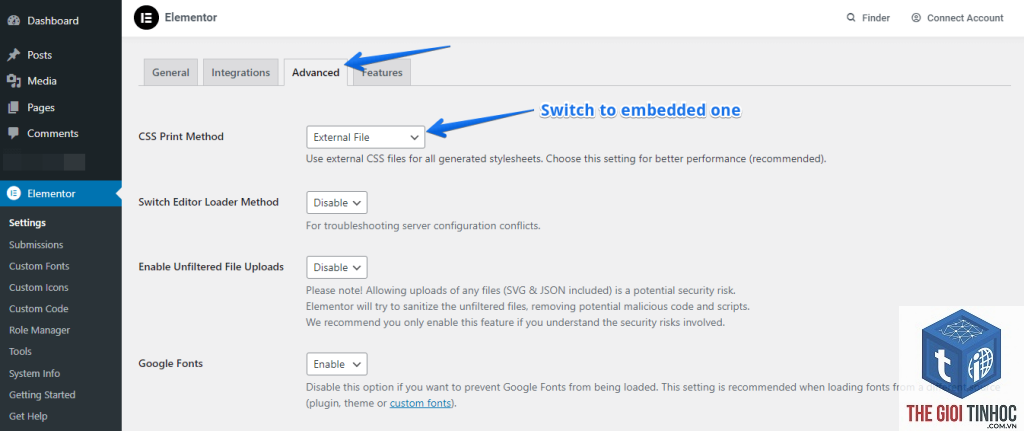Click the Elementor sidebar menu icon

coord(14,193)
